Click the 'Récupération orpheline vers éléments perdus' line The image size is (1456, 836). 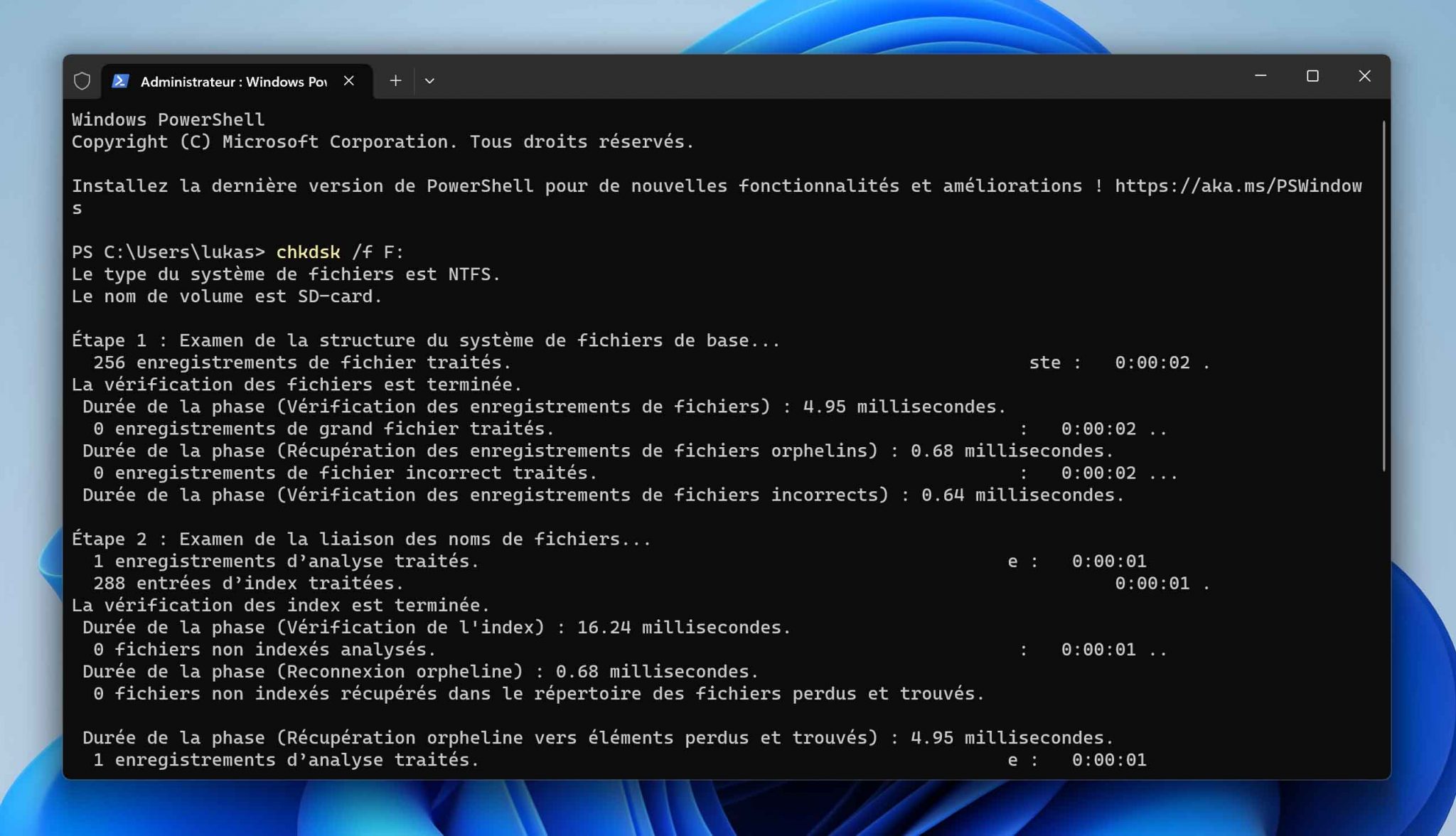coord(598,737)
